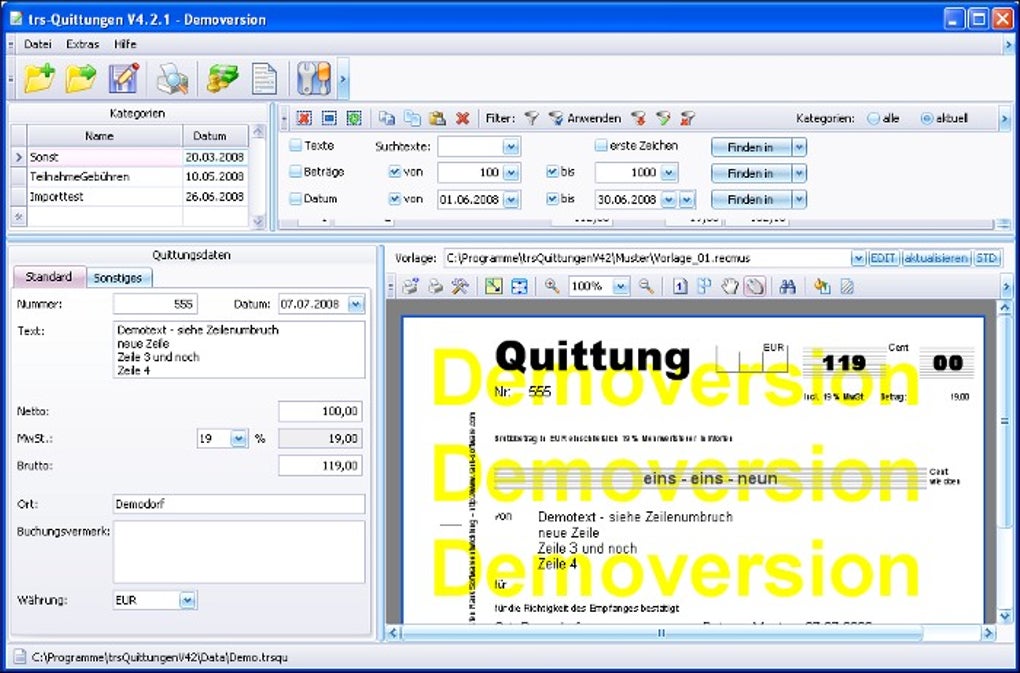Click the blue square select icon in filter toolbar

(329, 118)
